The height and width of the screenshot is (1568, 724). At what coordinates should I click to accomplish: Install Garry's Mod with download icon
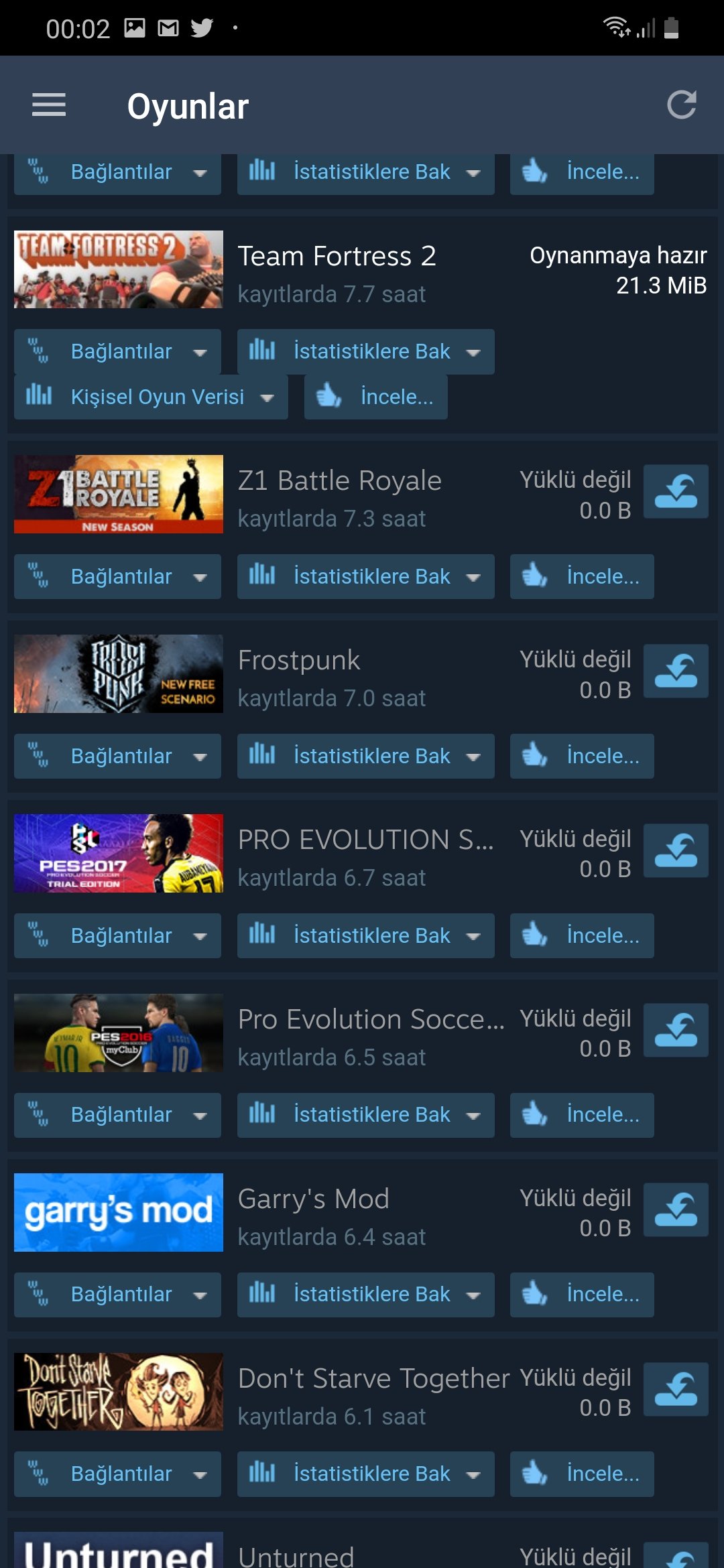[676, 1210]
